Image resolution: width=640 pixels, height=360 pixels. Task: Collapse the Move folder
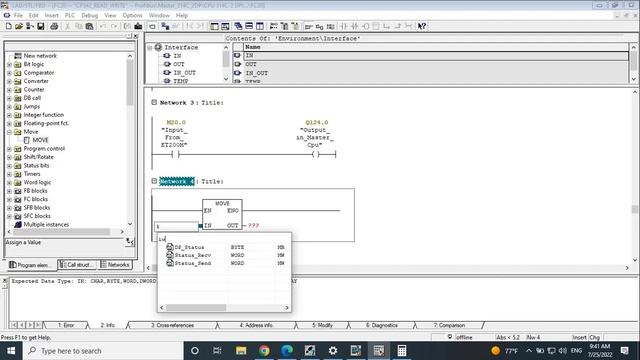pos(9,132)
